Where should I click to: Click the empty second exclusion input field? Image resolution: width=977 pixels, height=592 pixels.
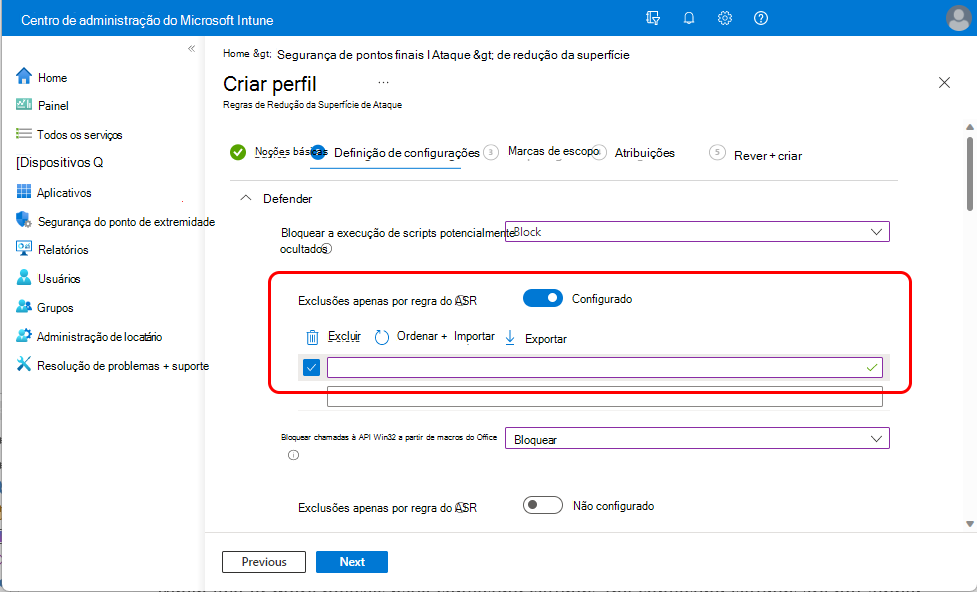point(604,396)
